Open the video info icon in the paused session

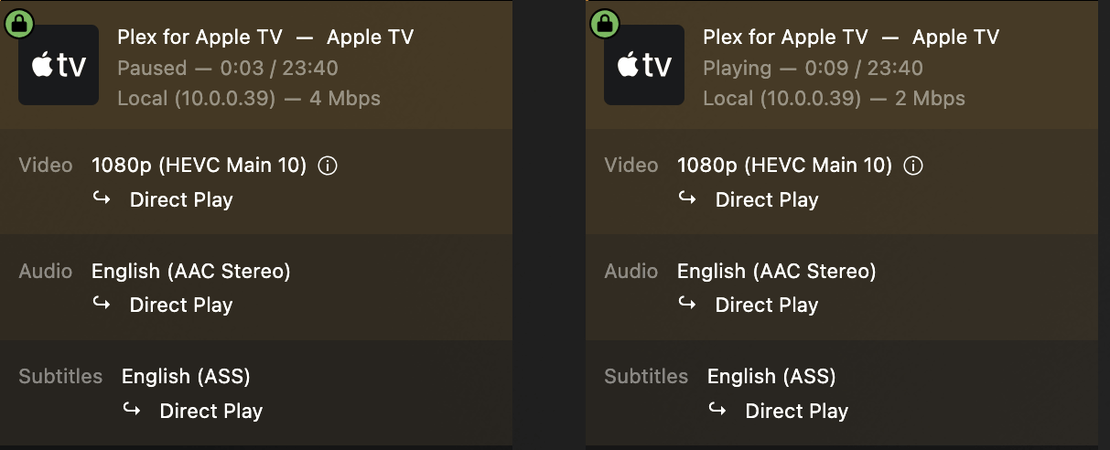click(327, 166)
